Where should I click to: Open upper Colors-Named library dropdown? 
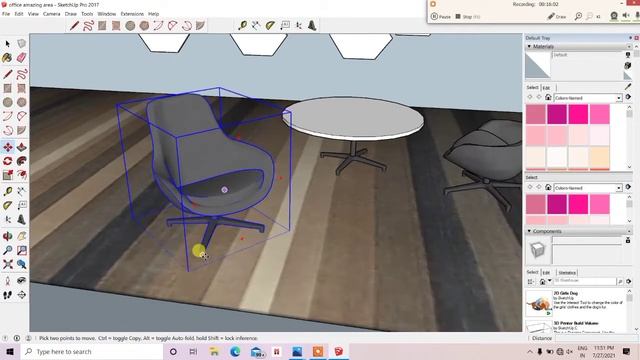click(x=619, y=98)
